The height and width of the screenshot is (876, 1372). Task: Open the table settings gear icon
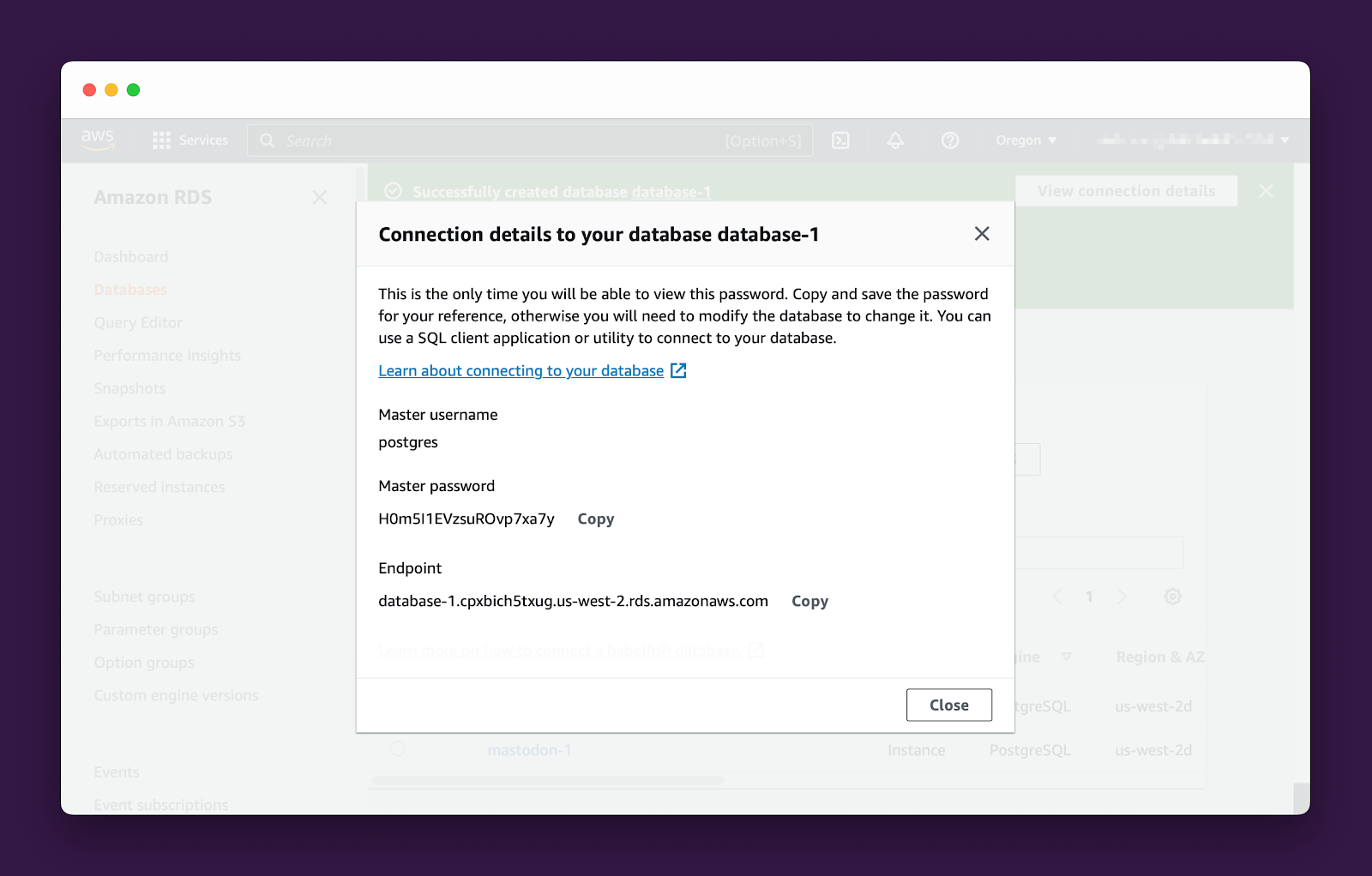pos(1172,597)
